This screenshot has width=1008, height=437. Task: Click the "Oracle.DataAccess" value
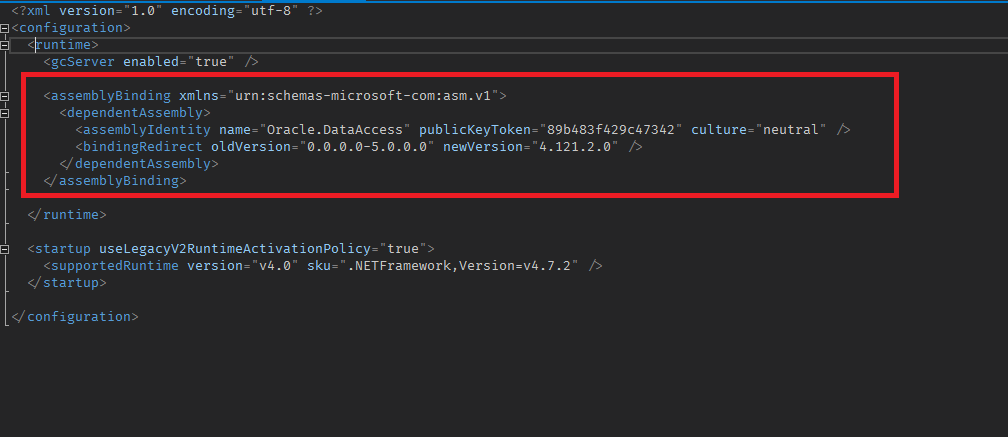(334, 129)
